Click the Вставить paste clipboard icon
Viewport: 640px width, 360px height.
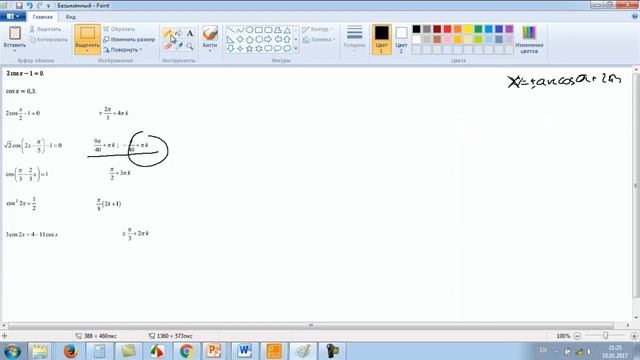click(15, 33)
